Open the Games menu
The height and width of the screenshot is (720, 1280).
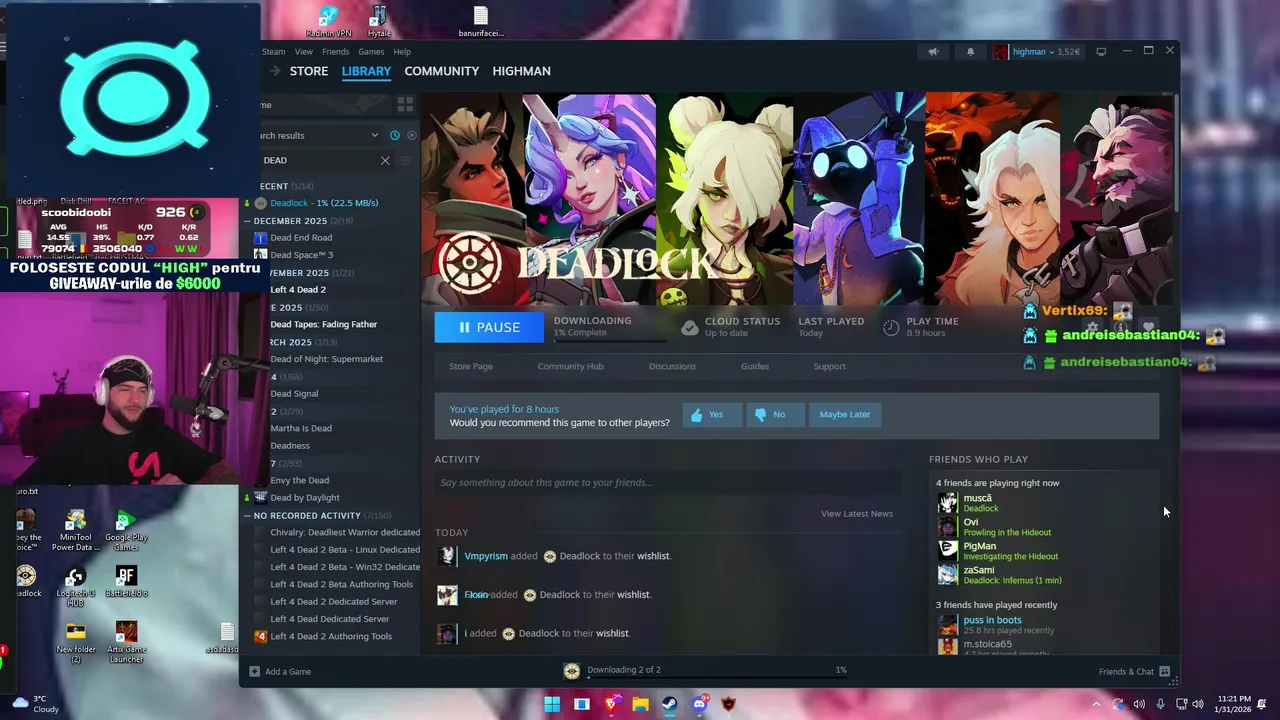(x=371, y=52)
